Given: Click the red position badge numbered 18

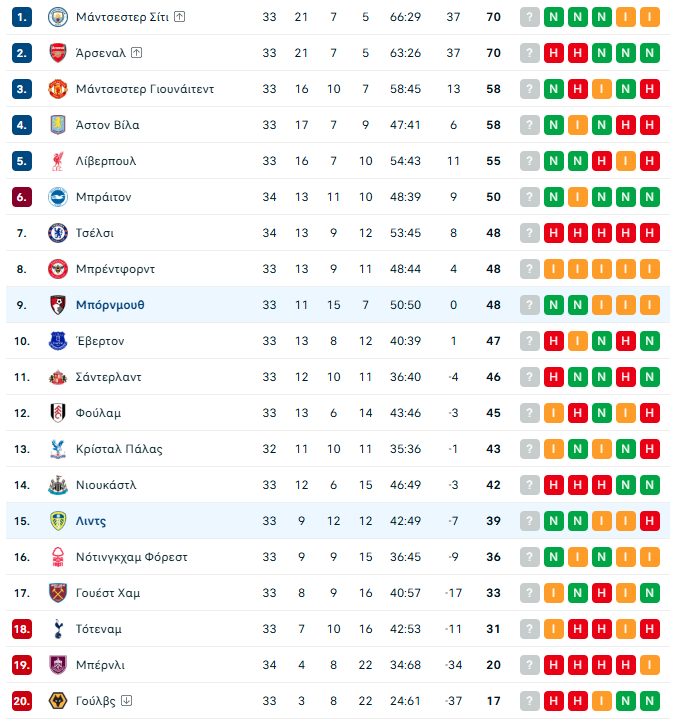Looking at the screenshot, I should [22, 629].
